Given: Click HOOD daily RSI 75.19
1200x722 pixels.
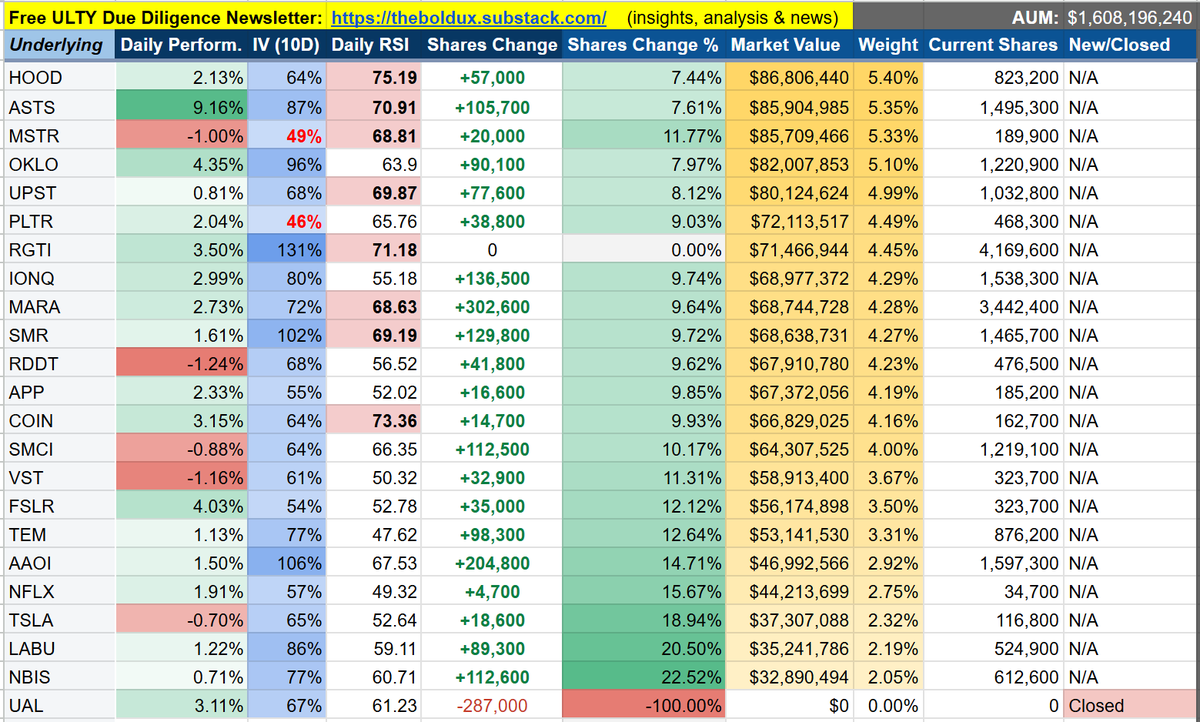Looking at the screenshot, I should (x=373, y=78).
